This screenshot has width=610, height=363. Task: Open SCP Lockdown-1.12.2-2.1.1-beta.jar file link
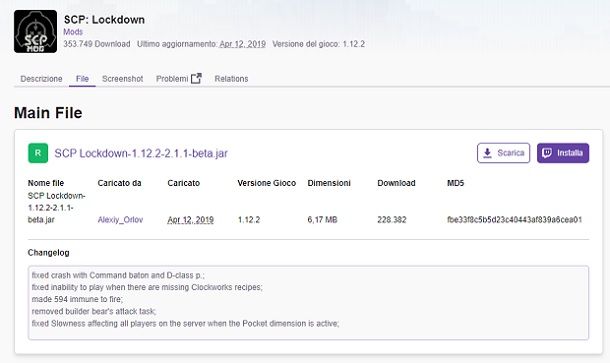(141, 153)
